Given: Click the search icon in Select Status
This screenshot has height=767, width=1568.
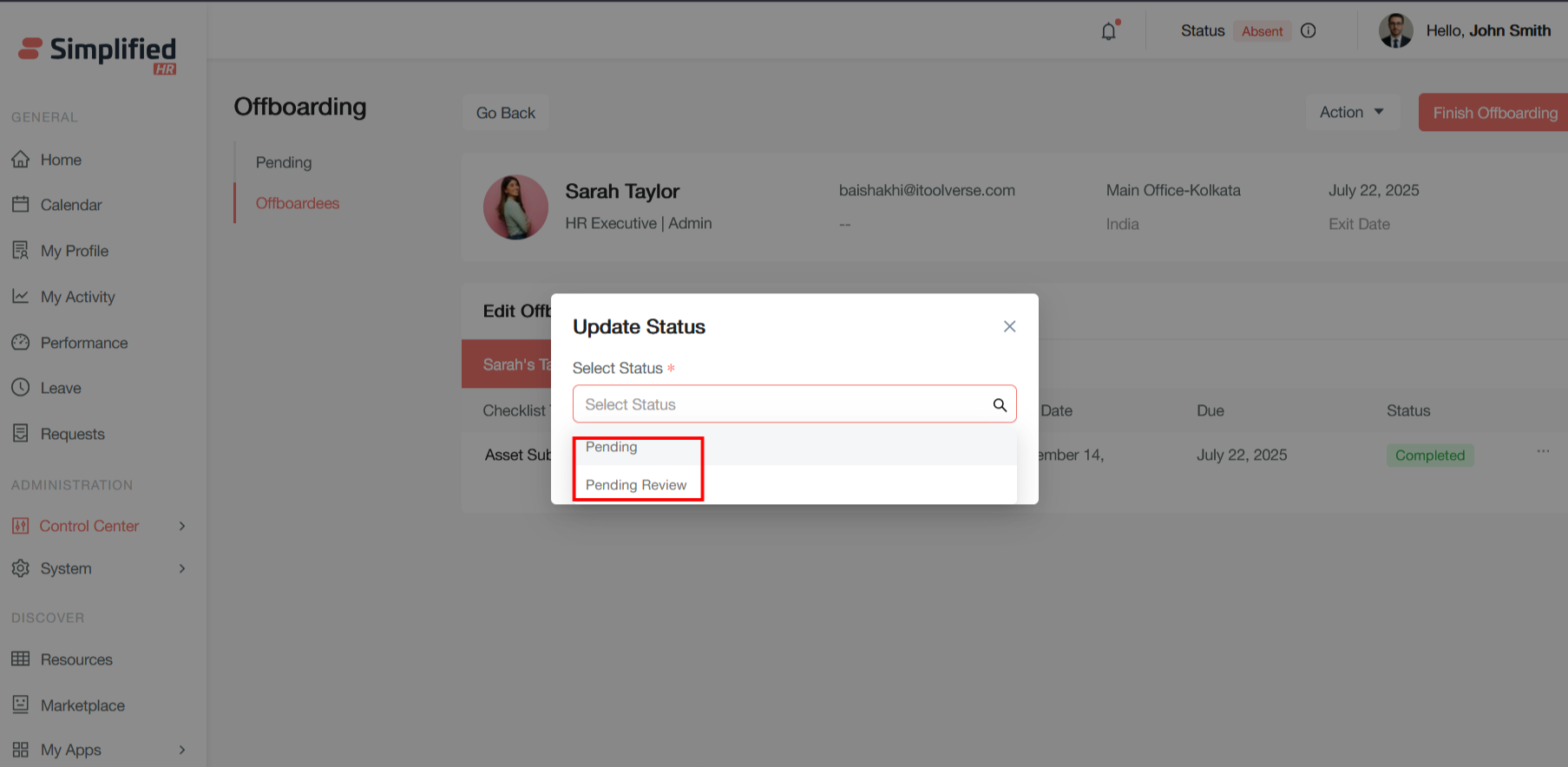Looking at the screenshot, I should [x=1000, y=405].
